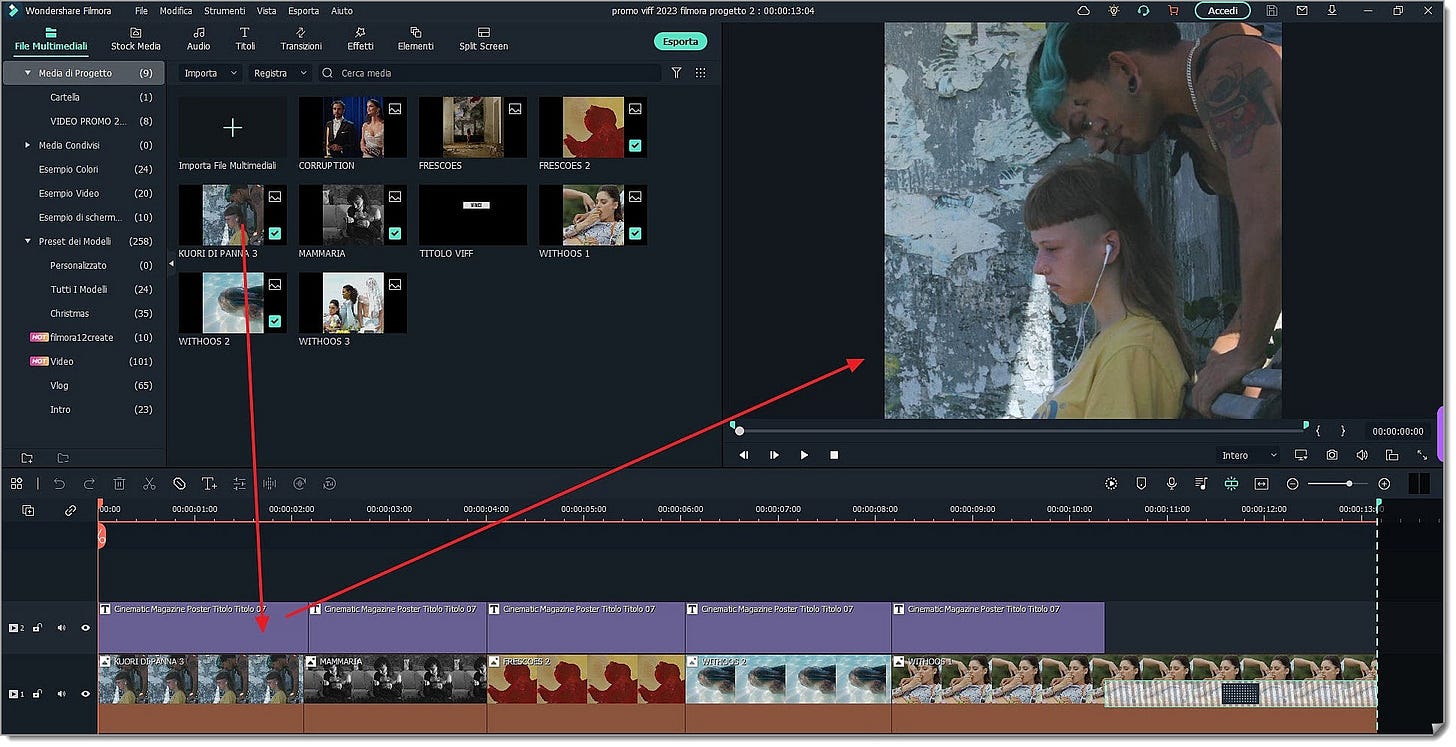Image resolution: width=1456 pixels, height=747 pixels.
Task: Open the Transizioni tab
Action: (x=301, y=39)
